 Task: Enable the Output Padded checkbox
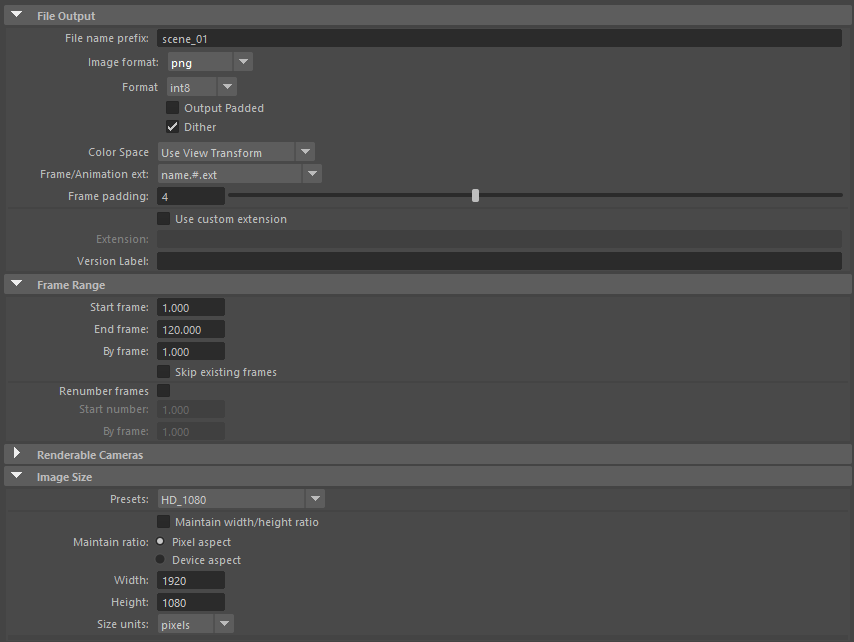coord(173,108)
